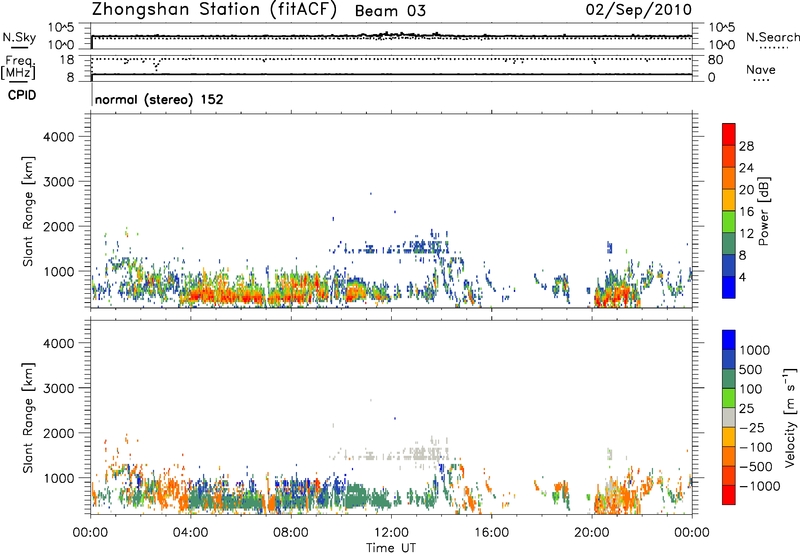800x554 pixels.
Task: Pick Velocity colorbar light green segment 25 to 100
Action: (x=729, y=398)
